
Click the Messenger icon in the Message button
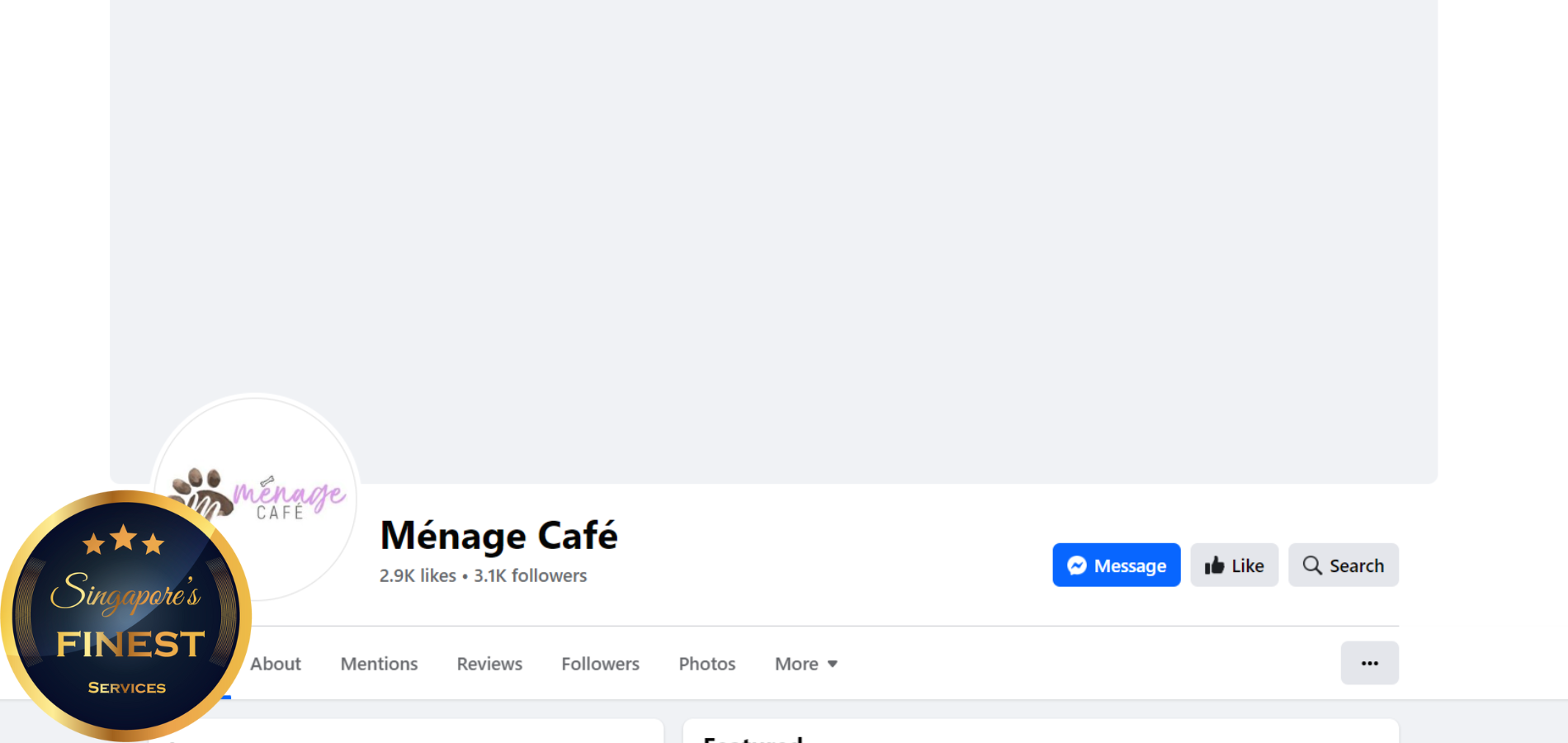pos(1076,566)
